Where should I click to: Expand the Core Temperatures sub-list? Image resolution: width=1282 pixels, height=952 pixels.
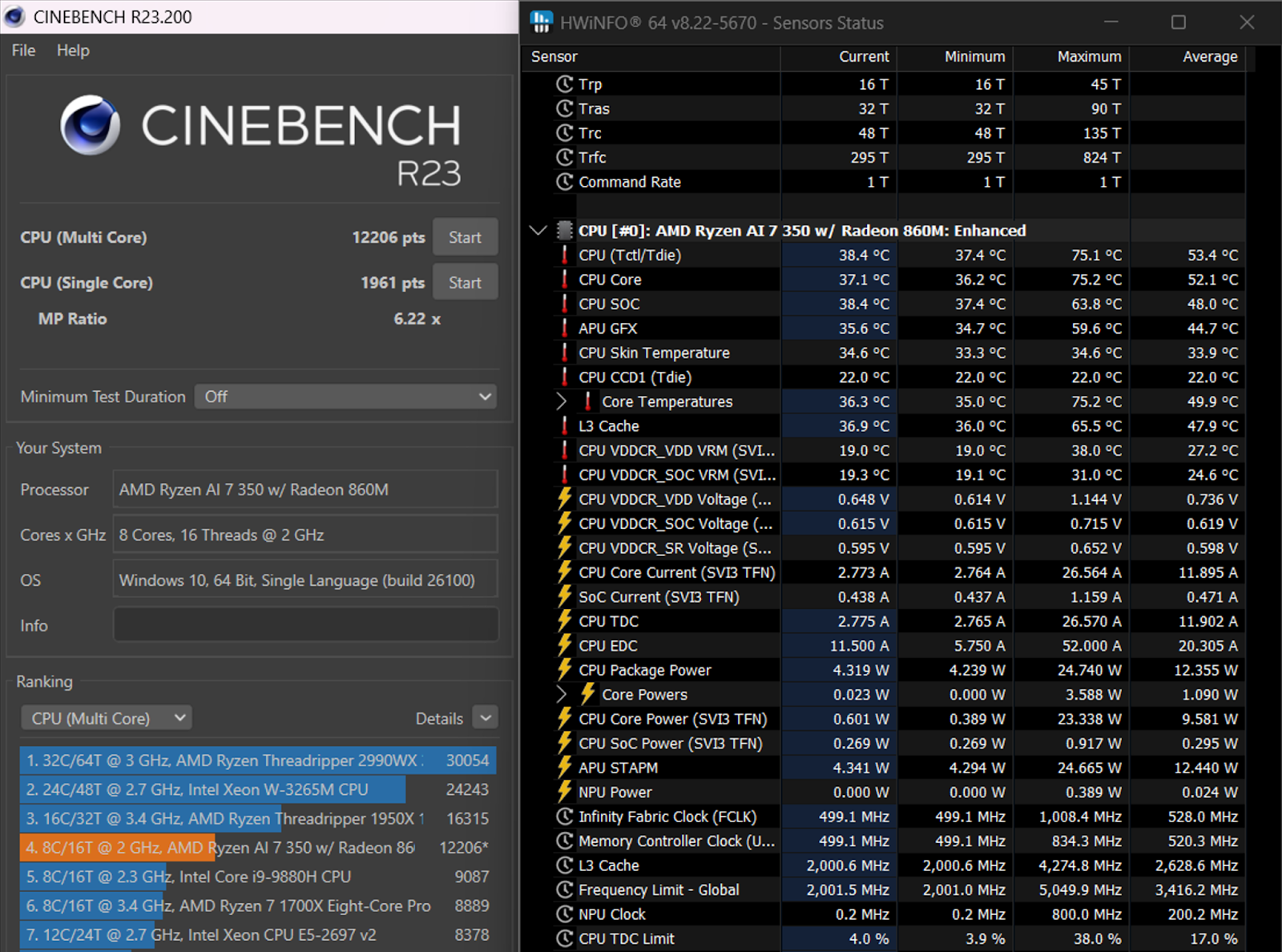pos(562,401)
